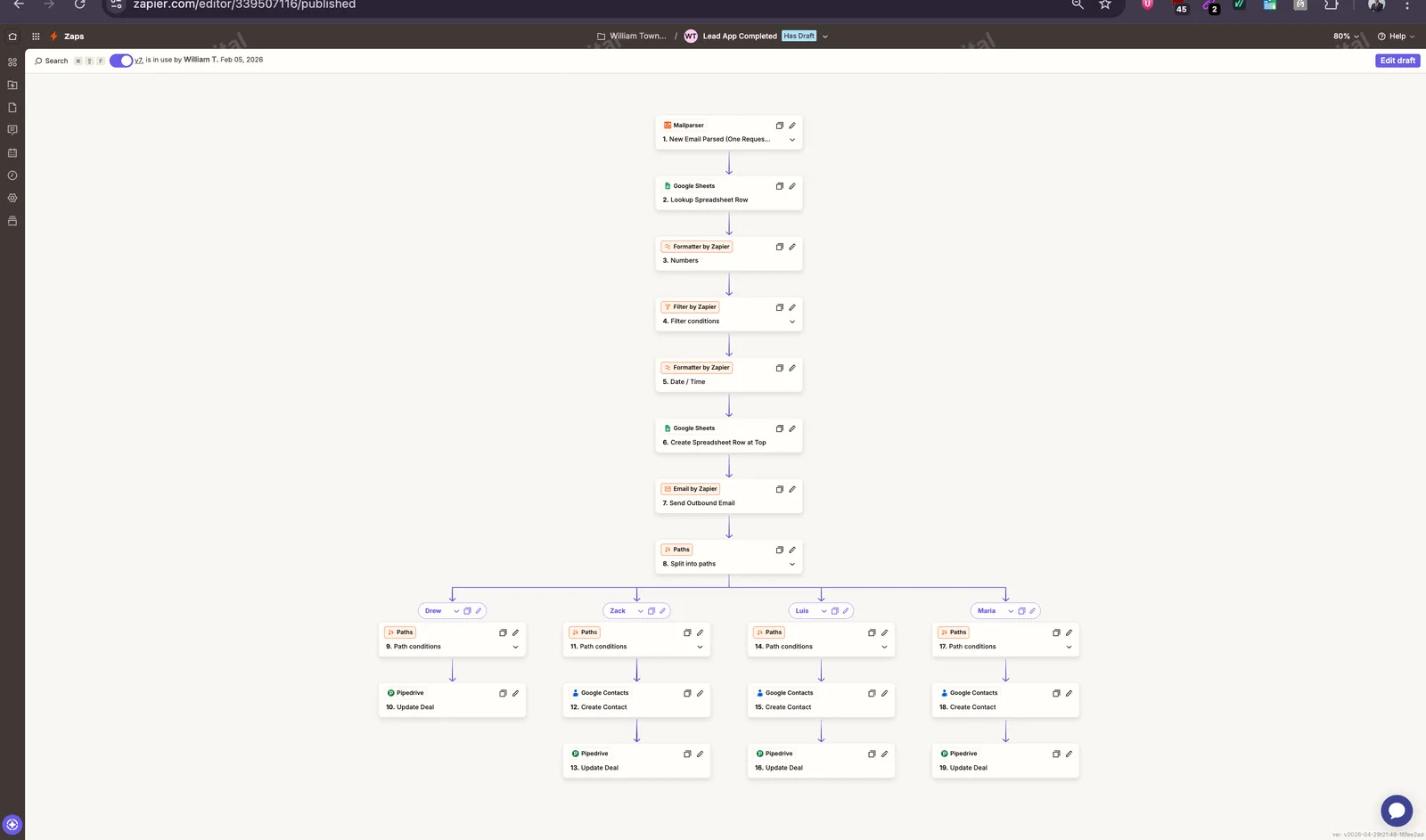The height and width of the screenshot is (840, 1426).
Task: Bookmark this page with star icon
Action: [x=1105, y=4]
